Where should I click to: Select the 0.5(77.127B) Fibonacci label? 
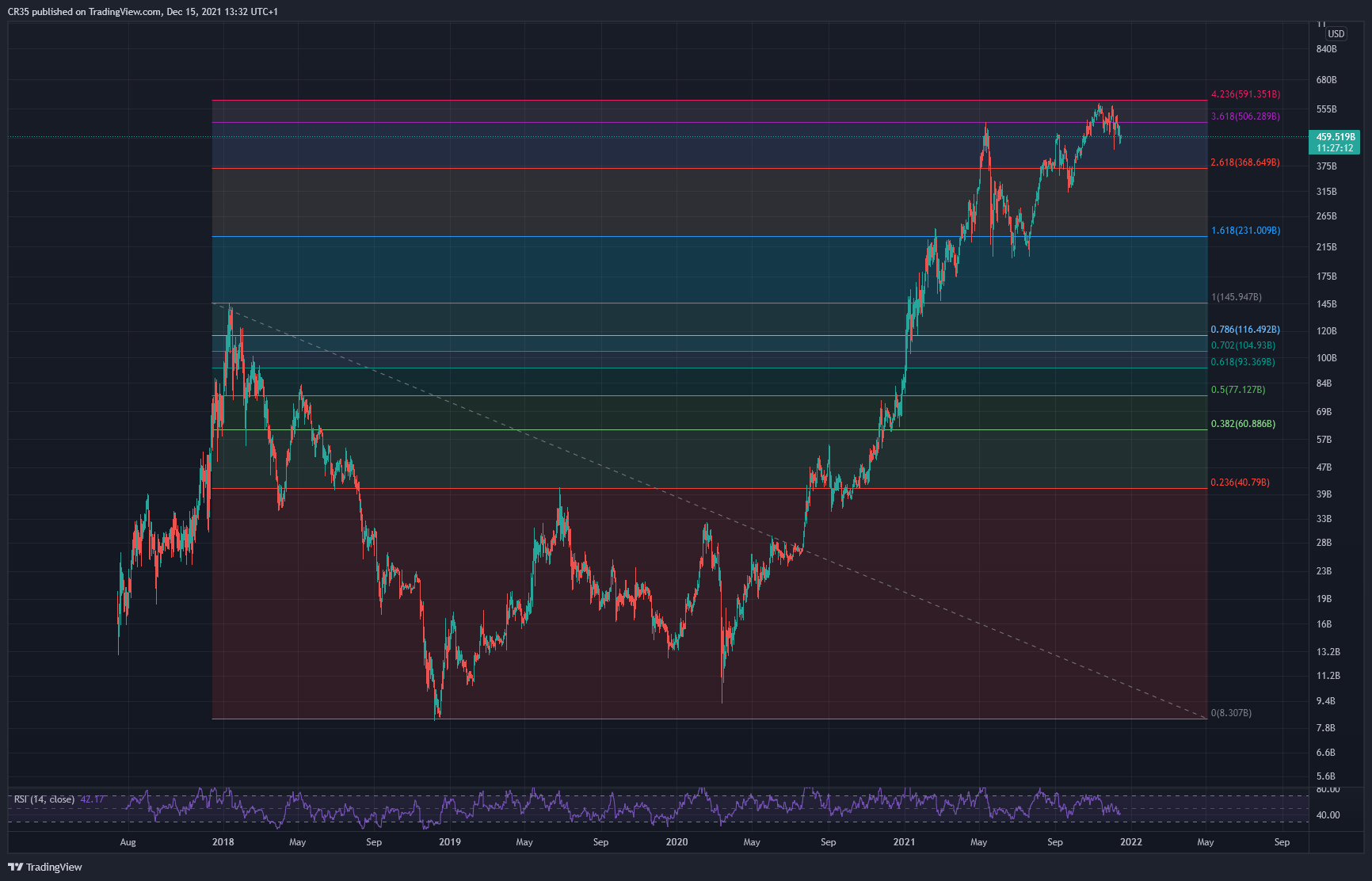click(1238, 390)
